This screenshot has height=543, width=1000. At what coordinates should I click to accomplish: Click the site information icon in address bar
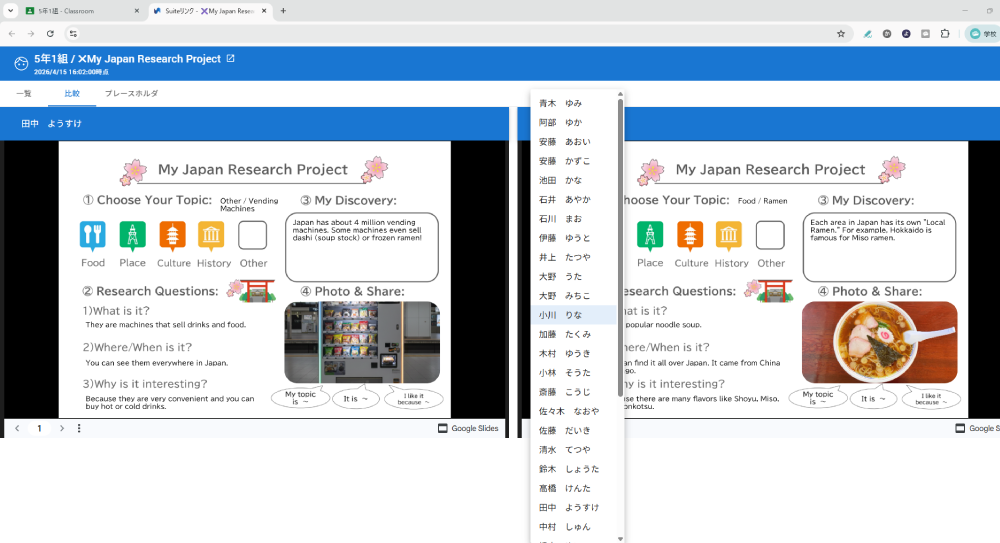(x=73, y=33)
